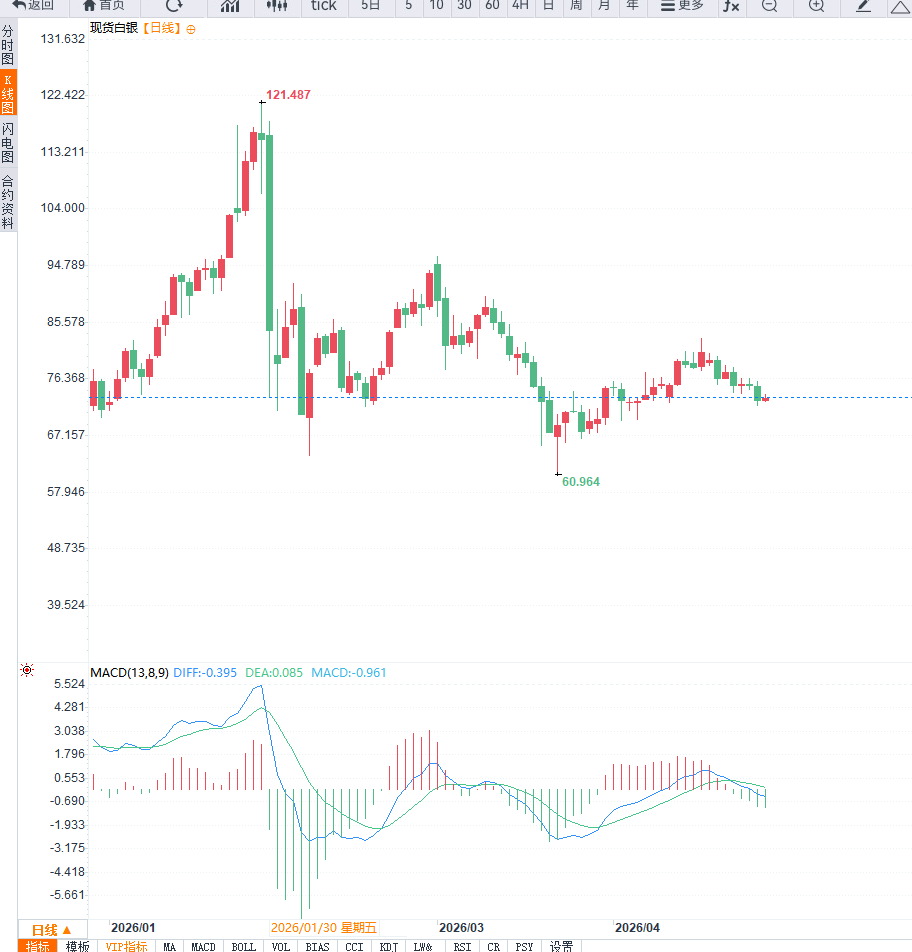Go to 首页 home icon
The height and width of the screenshot is (952, 912).
tap(104, 6)
